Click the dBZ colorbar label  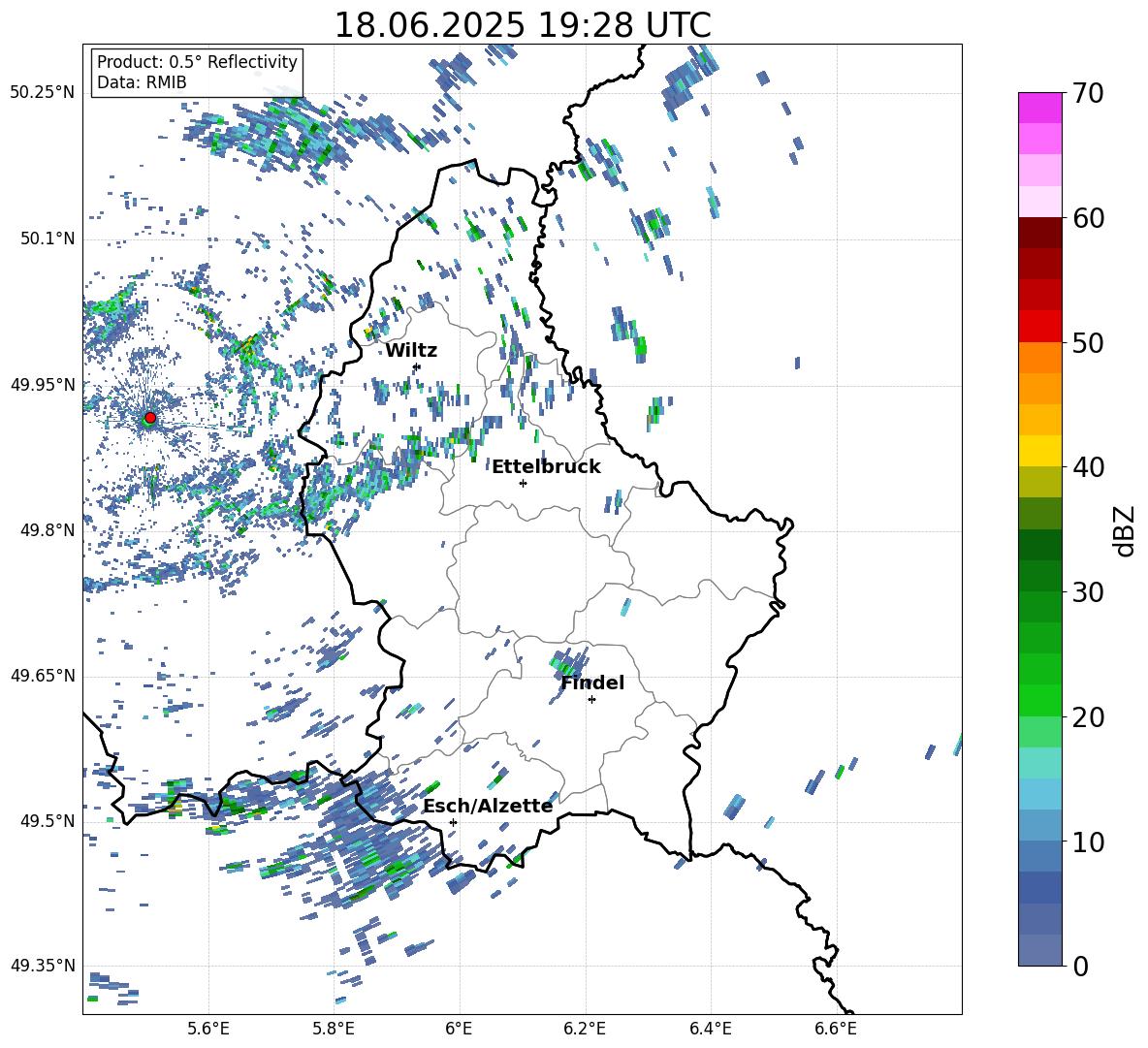[x=1126, y=530]
